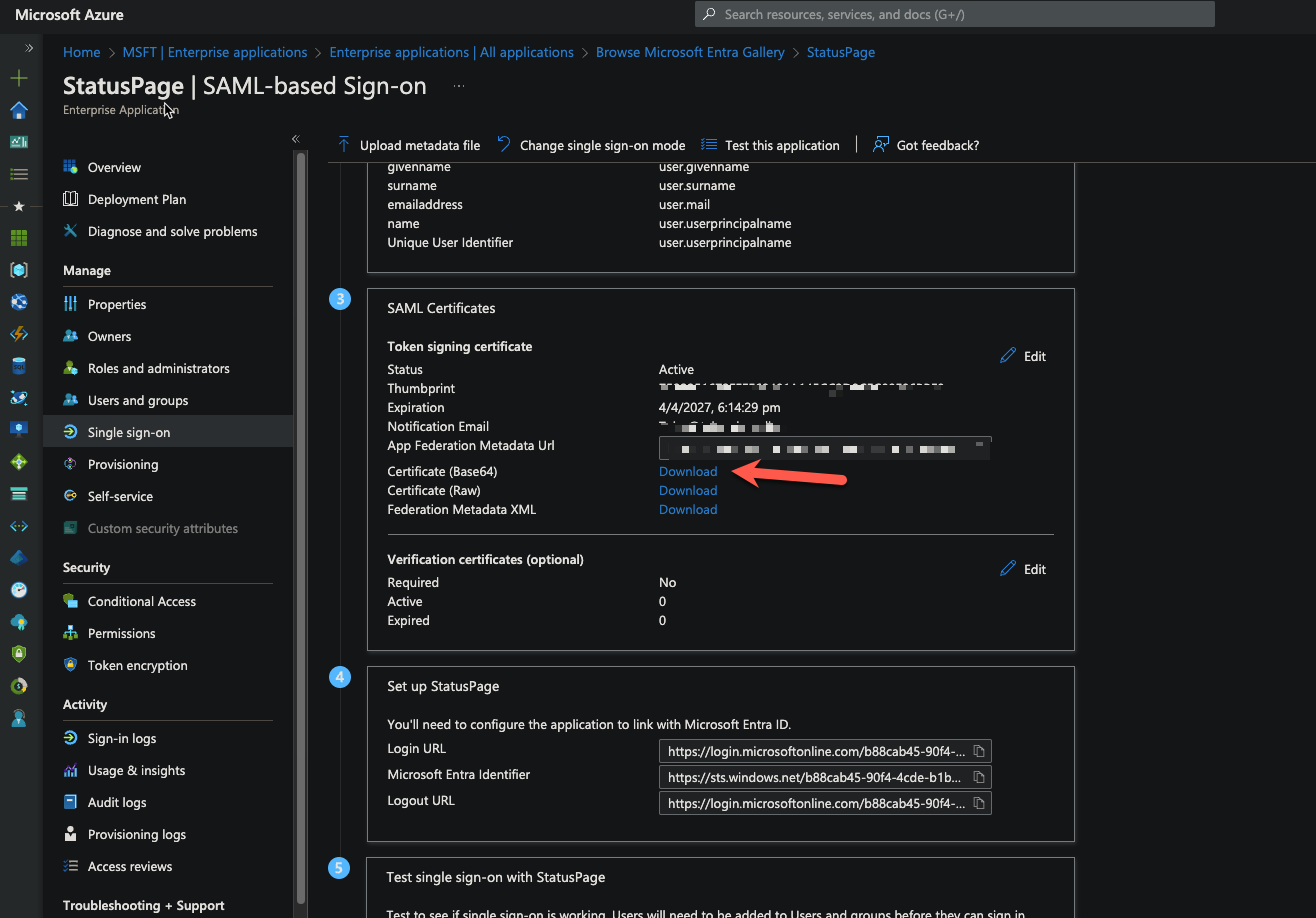Download the Federation Metadata XML
The width and height of the screenshot is (1316, 918).
688,509
